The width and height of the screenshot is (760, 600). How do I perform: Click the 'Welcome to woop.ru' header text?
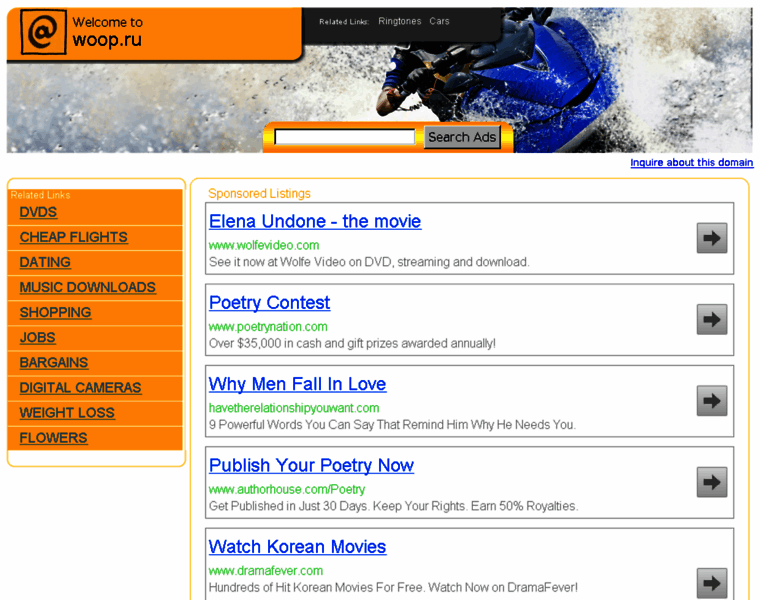(108, 32)
